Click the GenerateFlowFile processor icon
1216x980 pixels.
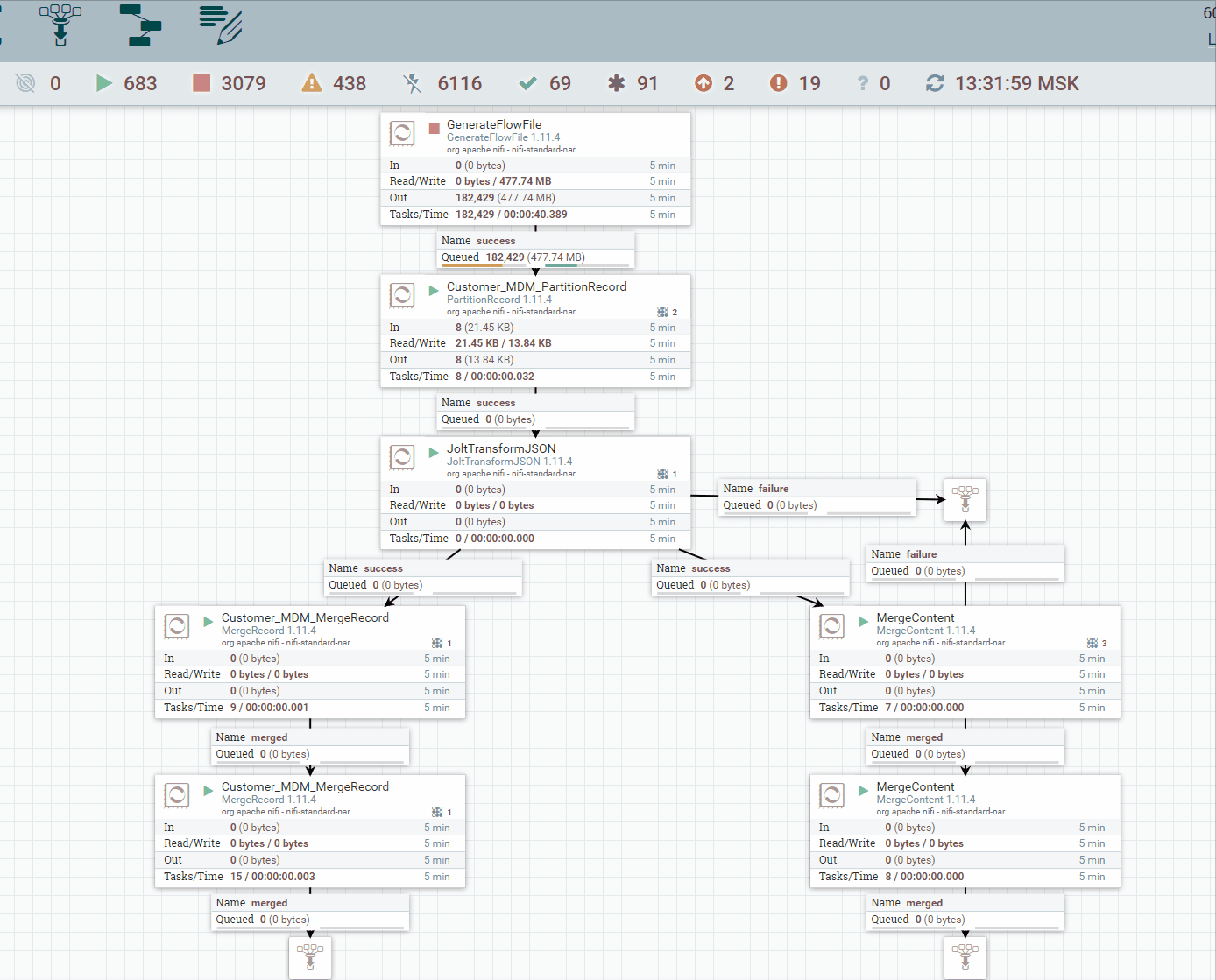[x=402, y=133]
